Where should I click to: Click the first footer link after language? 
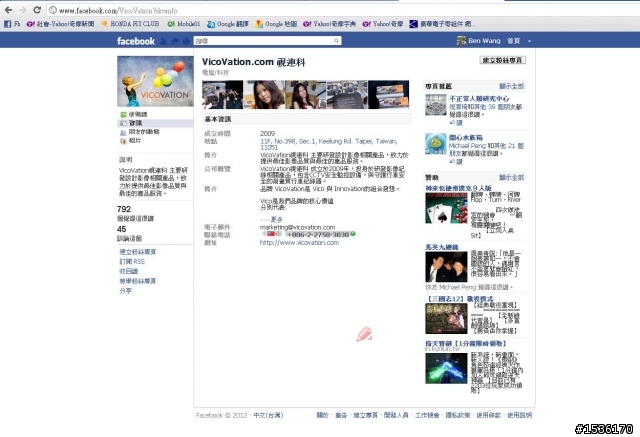pyautogui.click(x=322, y=415)
